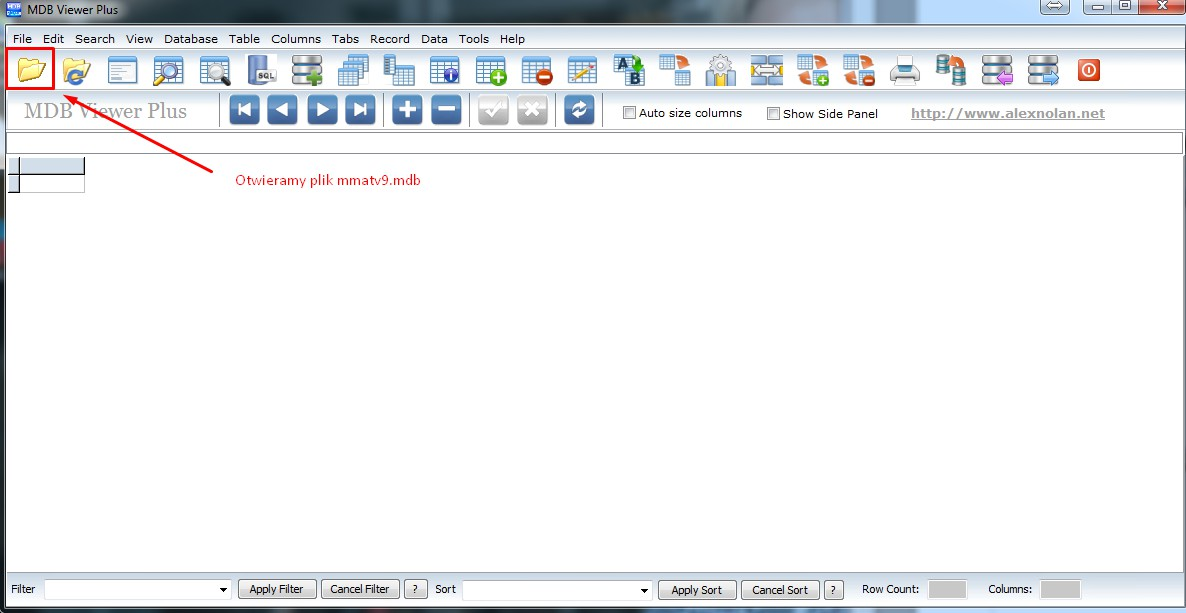
Task: Expand the Filter dropdown list
Action: (223, 591)
